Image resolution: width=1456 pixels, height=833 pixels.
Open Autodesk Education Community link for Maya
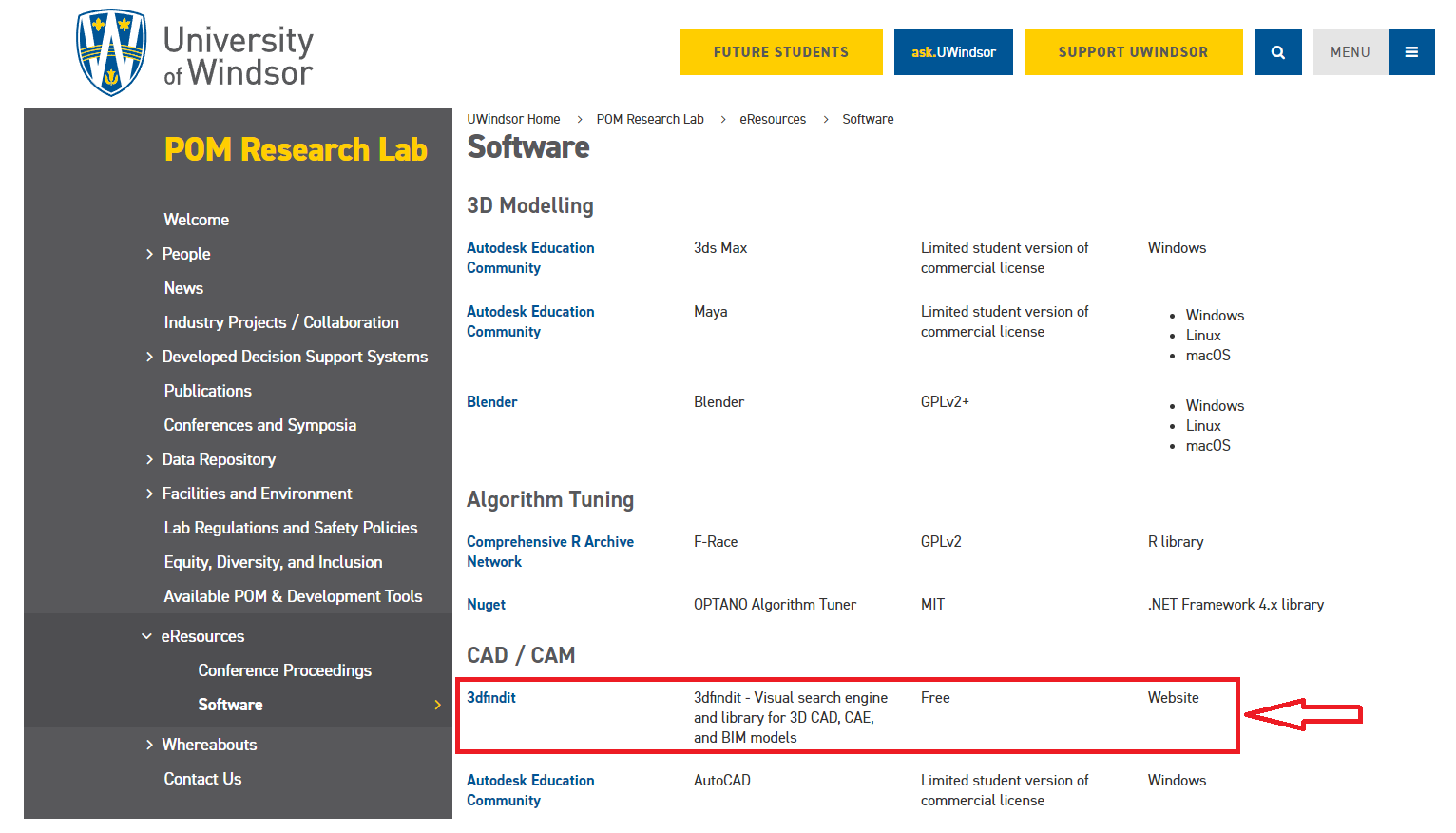tap(530, 321)
